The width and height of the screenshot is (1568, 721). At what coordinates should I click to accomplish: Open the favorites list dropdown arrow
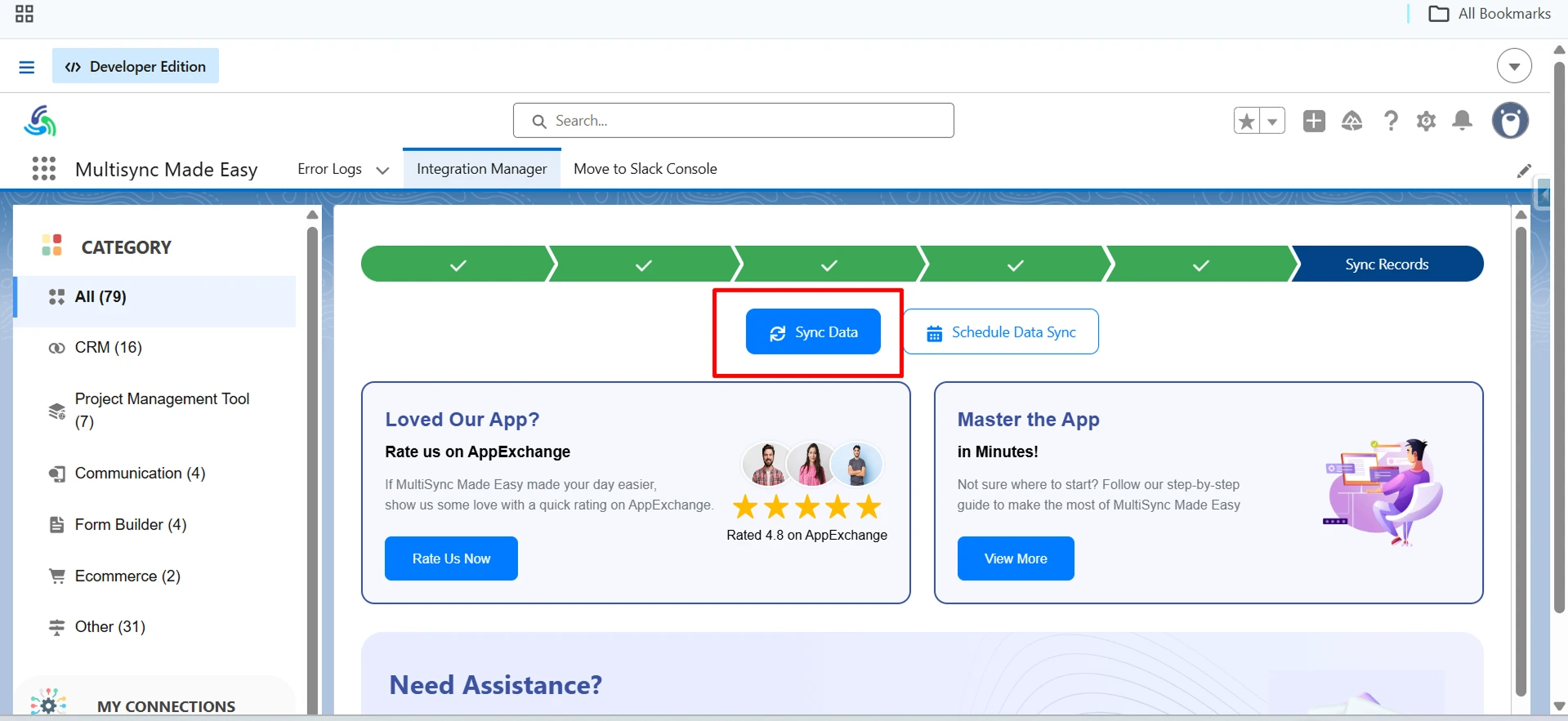coord(1272,122)
